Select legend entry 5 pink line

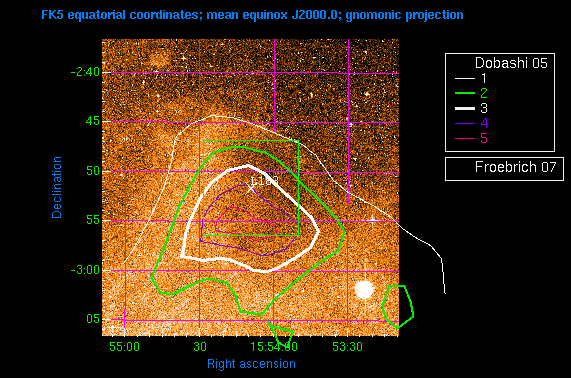(465, 138)
